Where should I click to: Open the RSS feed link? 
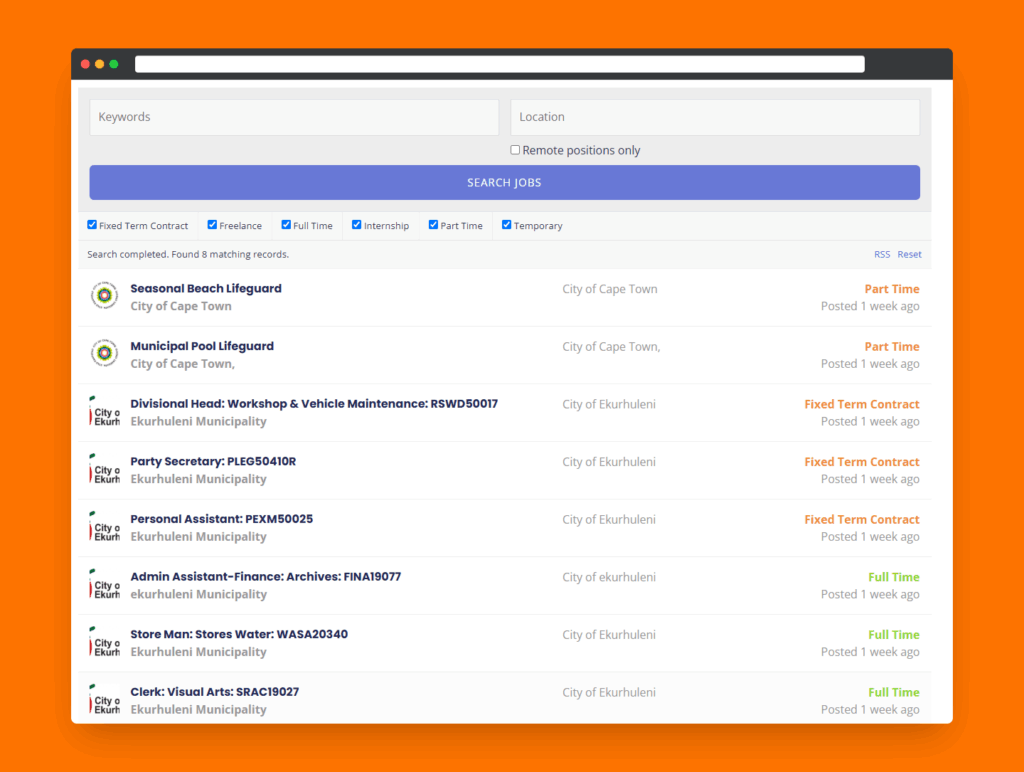pyautogui.click(x=882, y=254)
